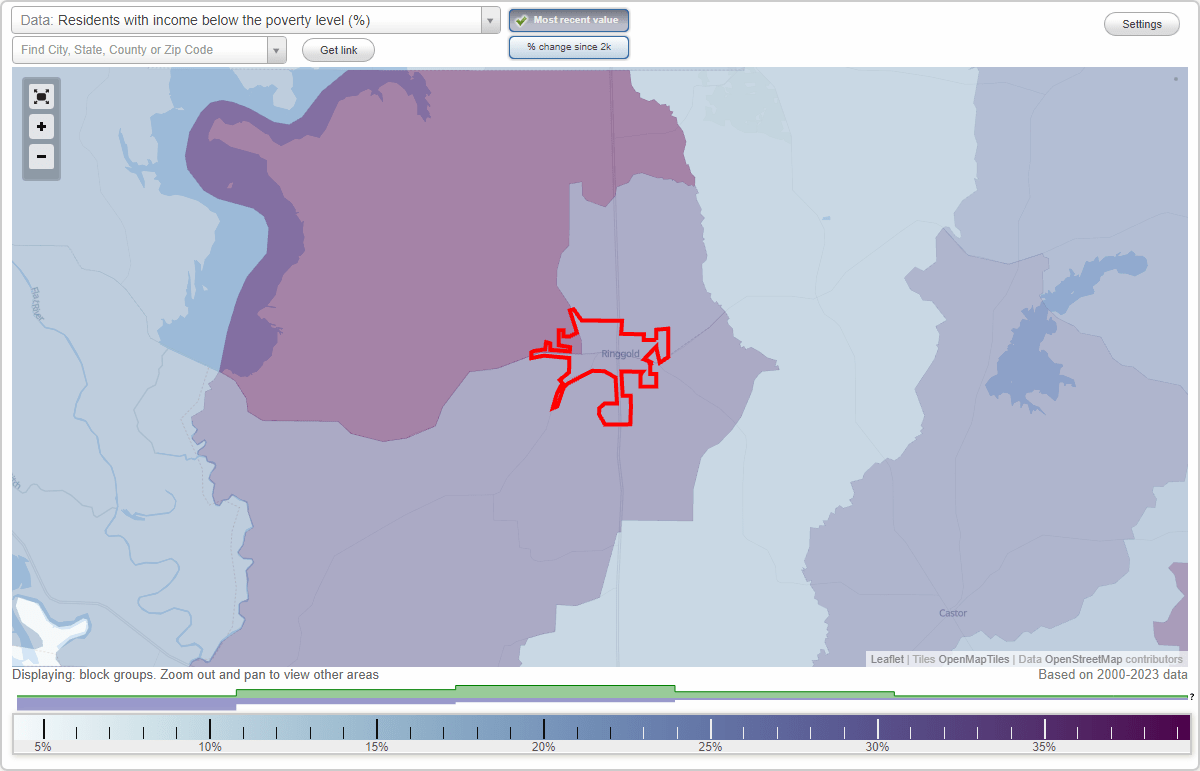The width and height of the screenshot is (1200, 771).
Task: Zoom in using the plus icon
Action: click(41, 127)
